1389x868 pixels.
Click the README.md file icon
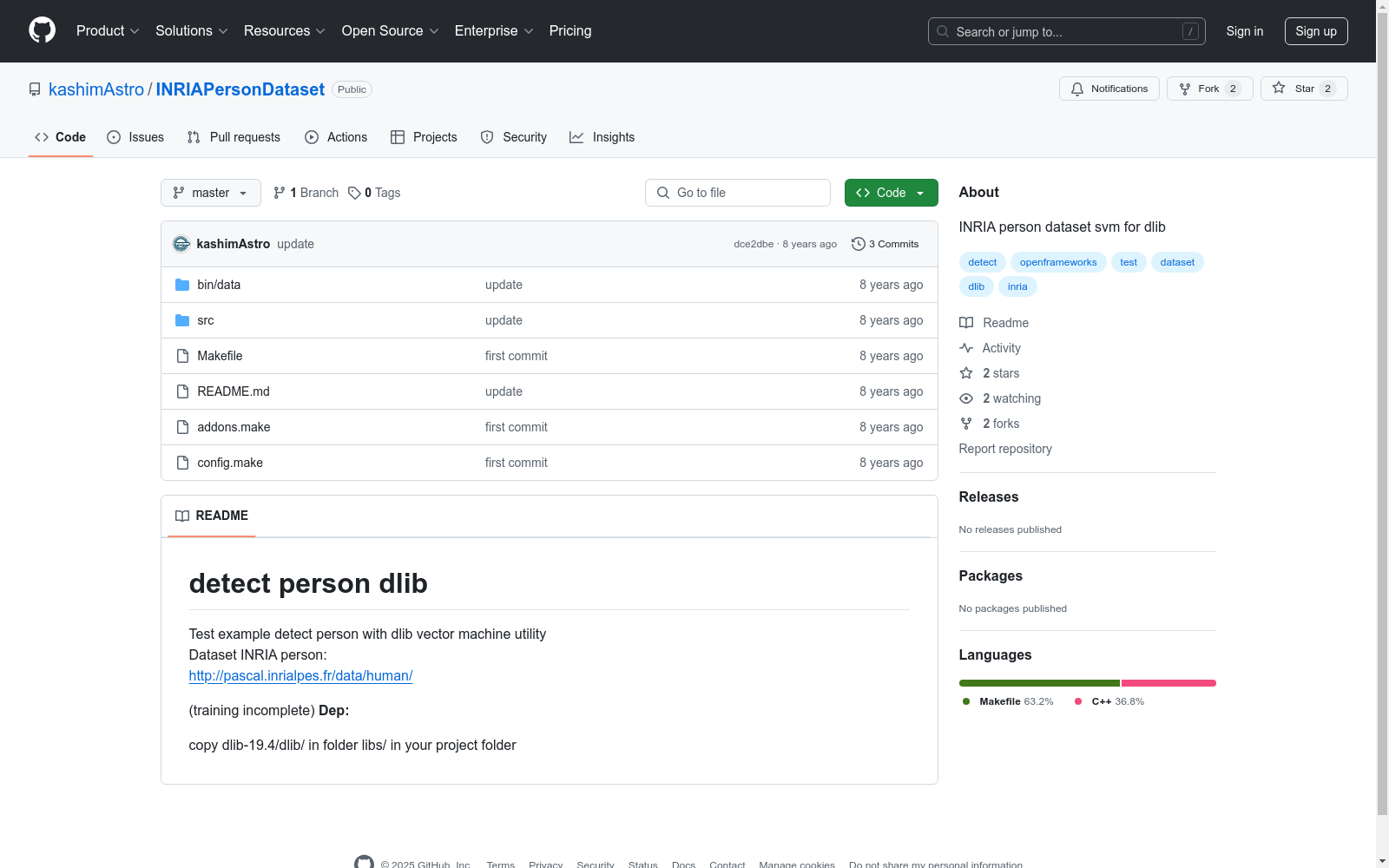tap(182, 391)
